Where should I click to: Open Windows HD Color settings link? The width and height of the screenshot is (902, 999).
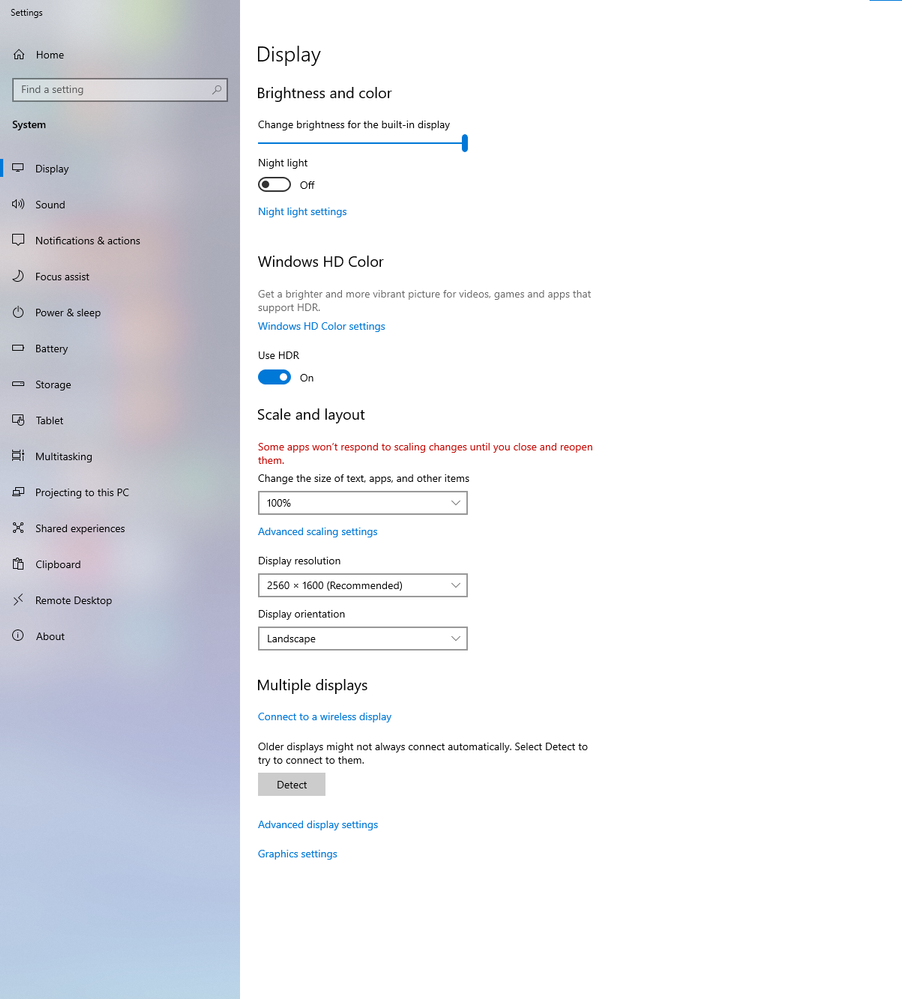tap(321, 326)
